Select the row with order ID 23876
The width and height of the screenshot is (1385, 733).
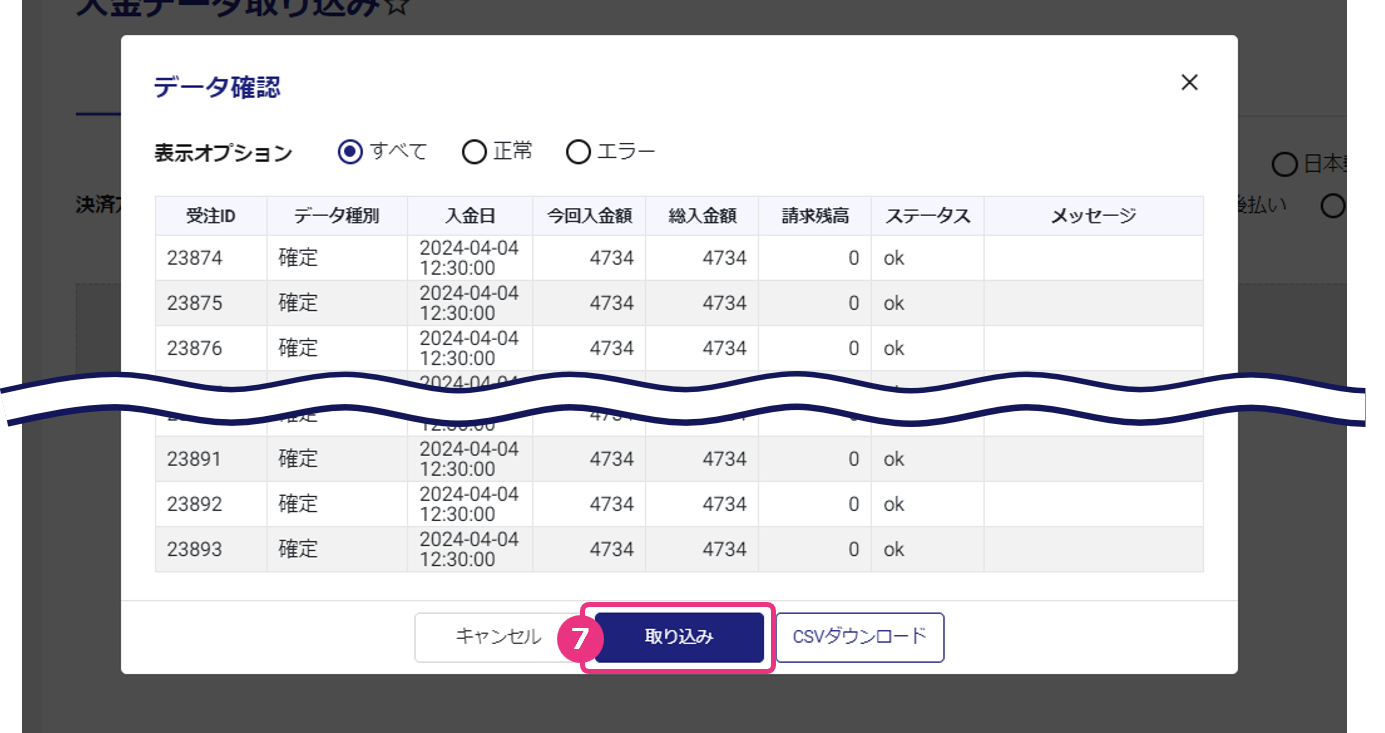click(195, 348)
